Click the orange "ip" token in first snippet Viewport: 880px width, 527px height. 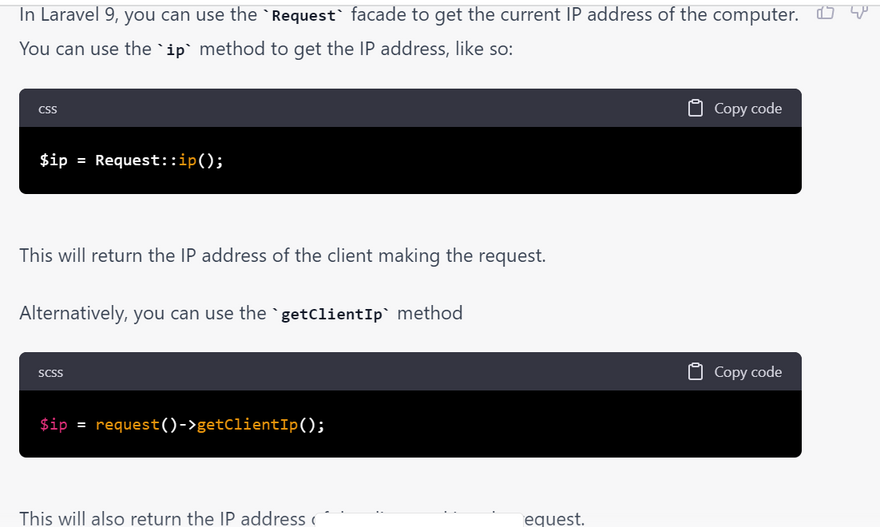[x=187, y=160]
